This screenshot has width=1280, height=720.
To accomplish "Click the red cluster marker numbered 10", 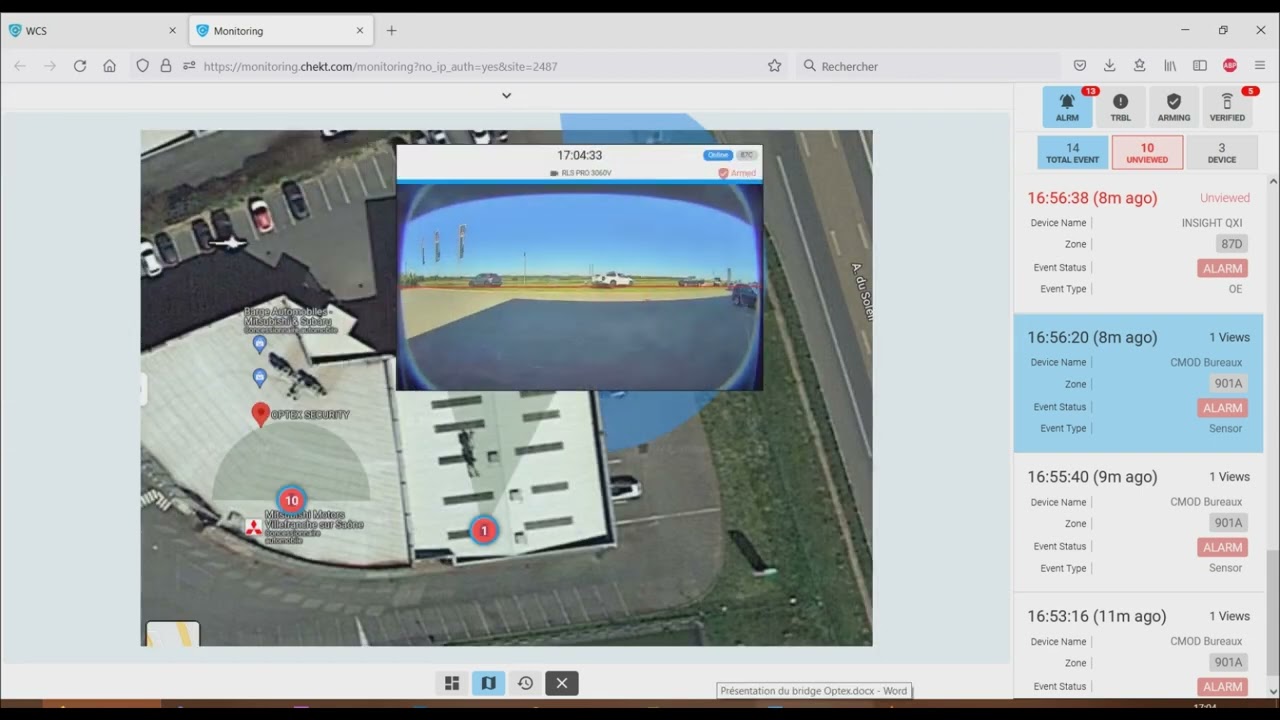I will (291, 500).
